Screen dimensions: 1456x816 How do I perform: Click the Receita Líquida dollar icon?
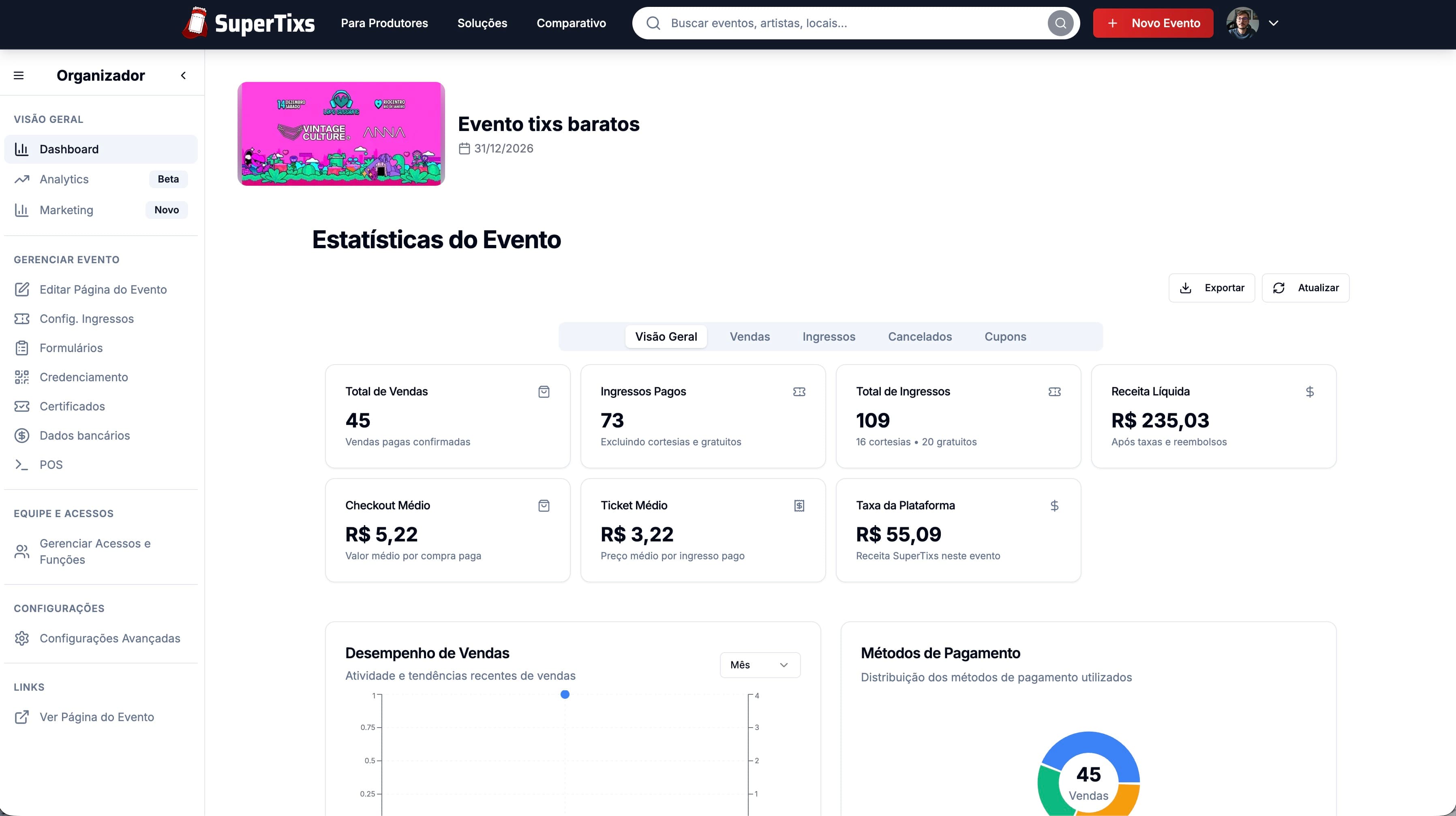[1310, 392]
